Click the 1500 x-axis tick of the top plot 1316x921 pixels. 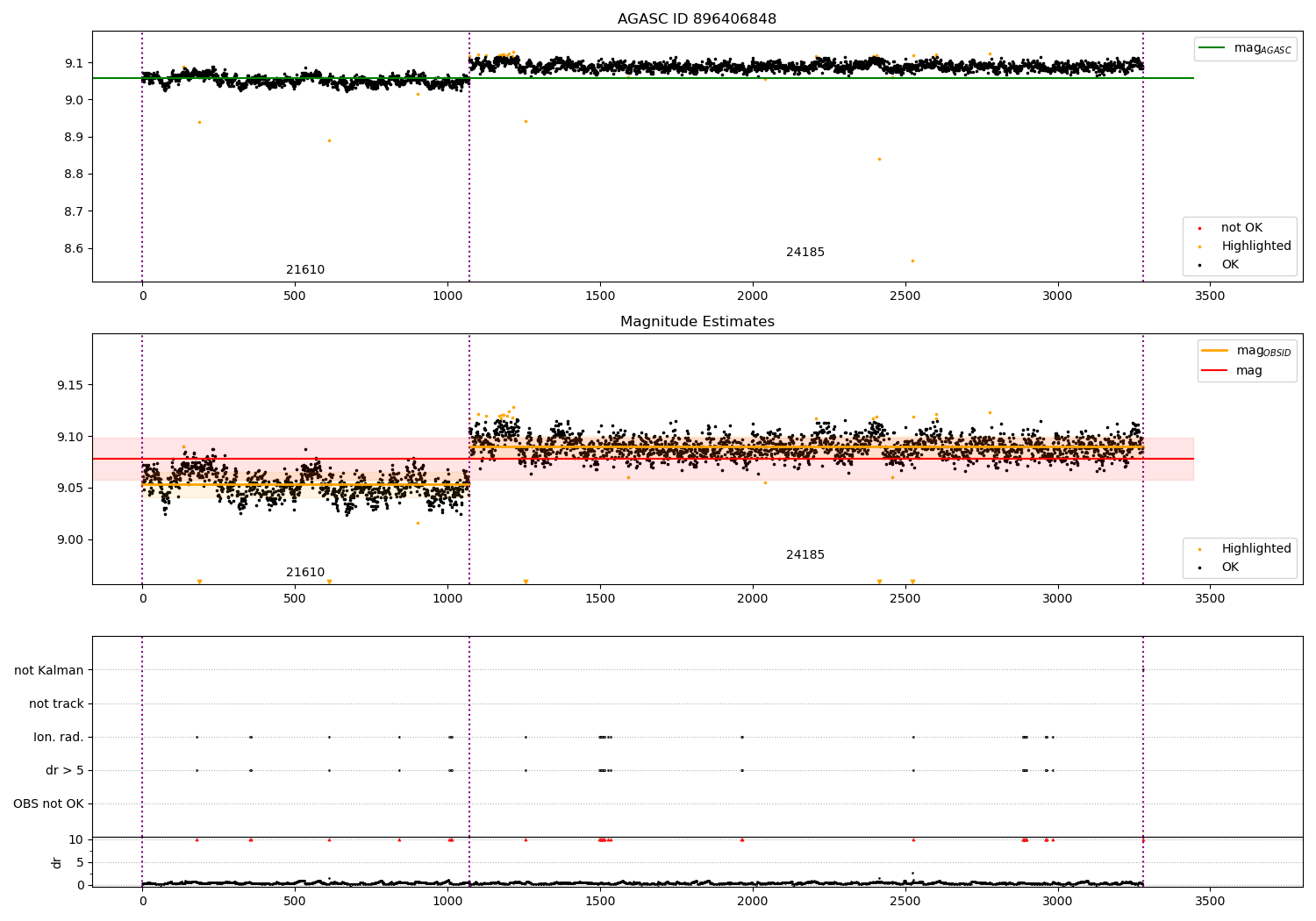click(x=600, y=296)
